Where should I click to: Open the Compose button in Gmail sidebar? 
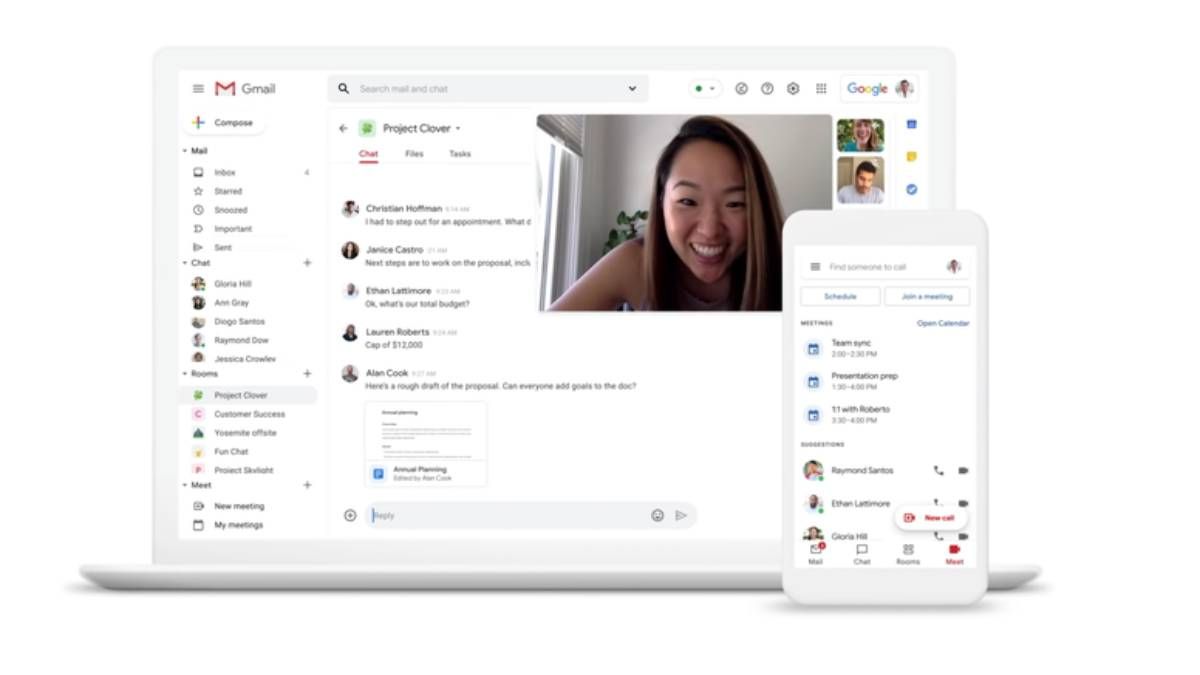[x=228, y=122]
